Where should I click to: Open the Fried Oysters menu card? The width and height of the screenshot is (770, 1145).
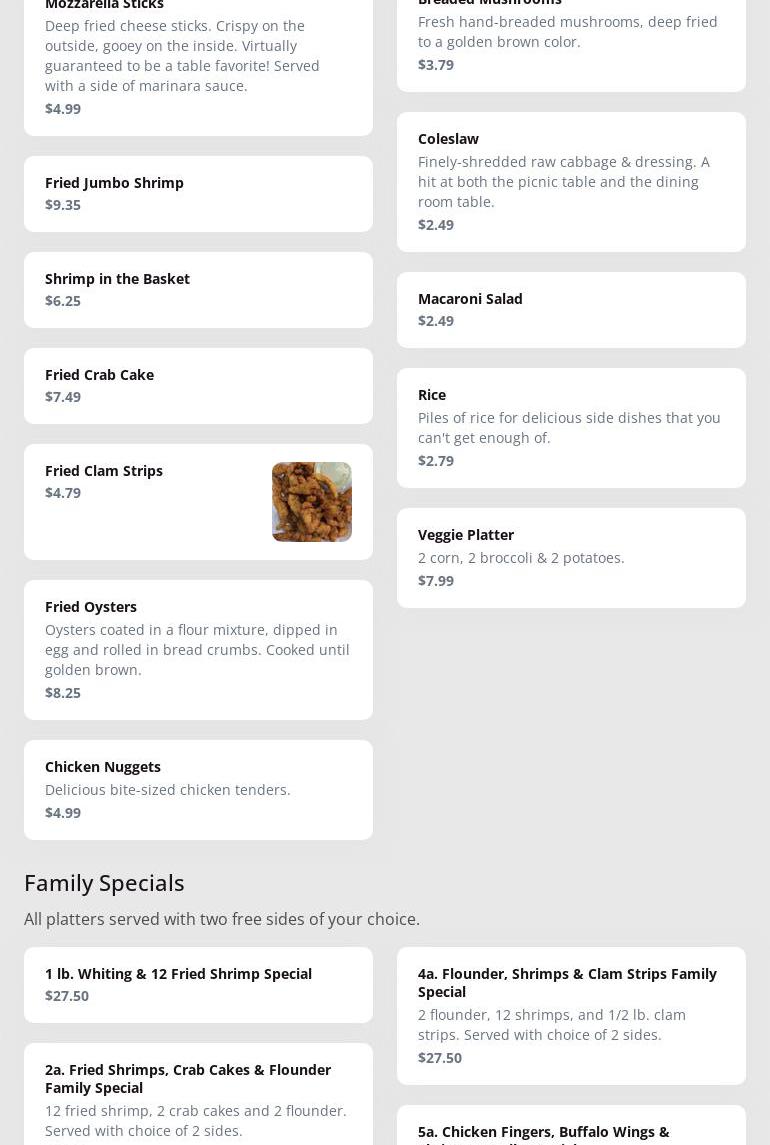pyautogui.click(x=198, y=650)
